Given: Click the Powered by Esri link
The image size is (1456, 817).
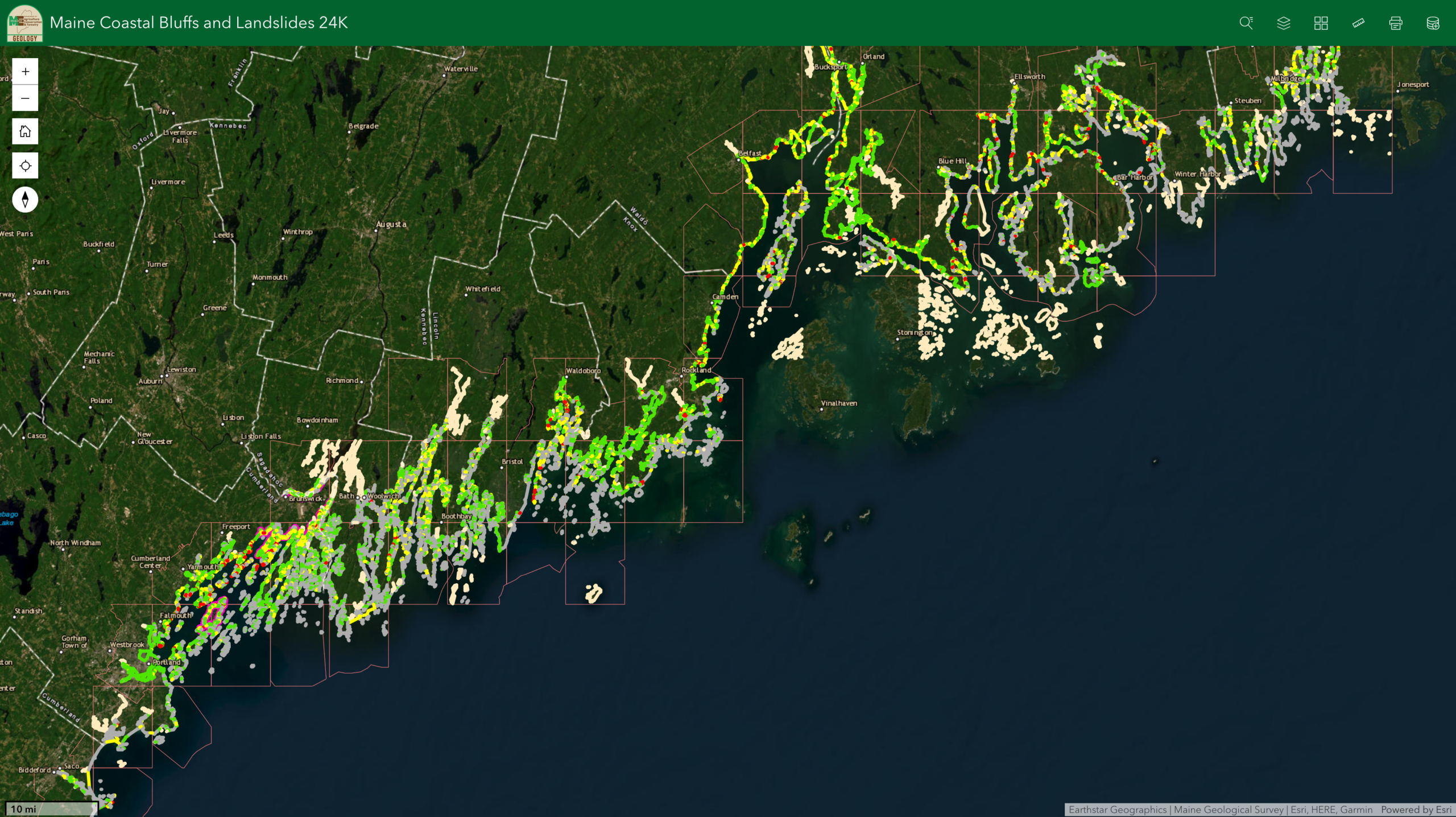Looking at the screenshot, I should [1416, 810].
